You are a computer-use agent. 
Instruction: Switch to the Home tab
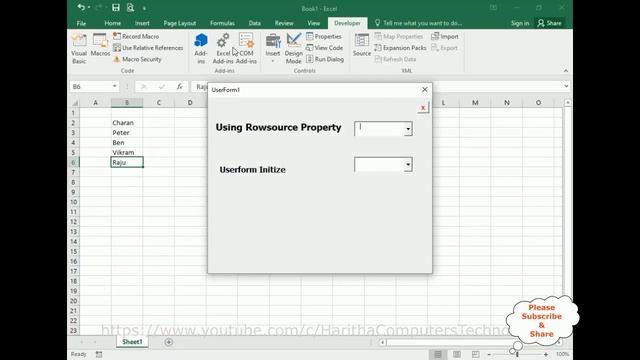(x=113, y=23)
